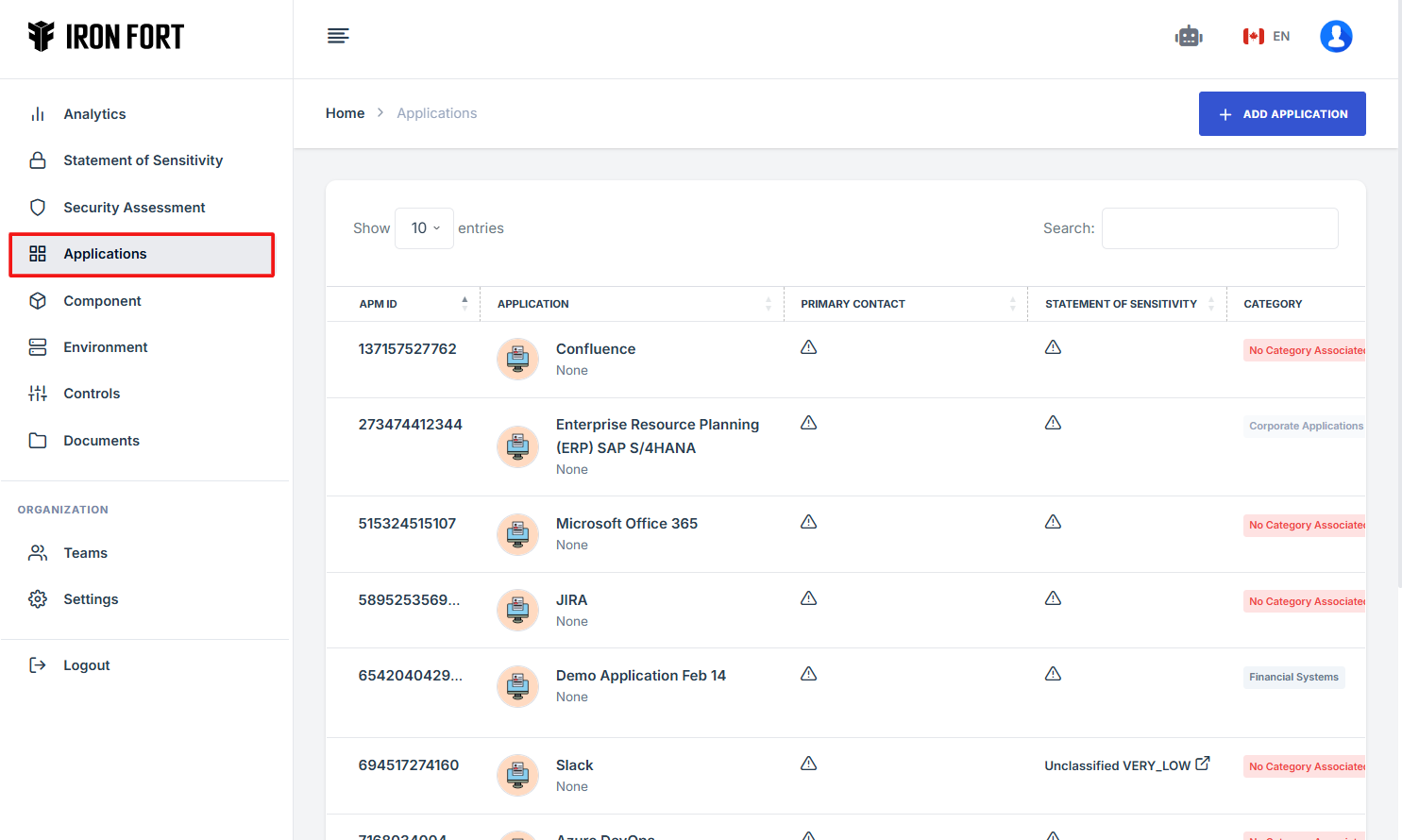Click Logout in the sidebar

pos(86,665)
